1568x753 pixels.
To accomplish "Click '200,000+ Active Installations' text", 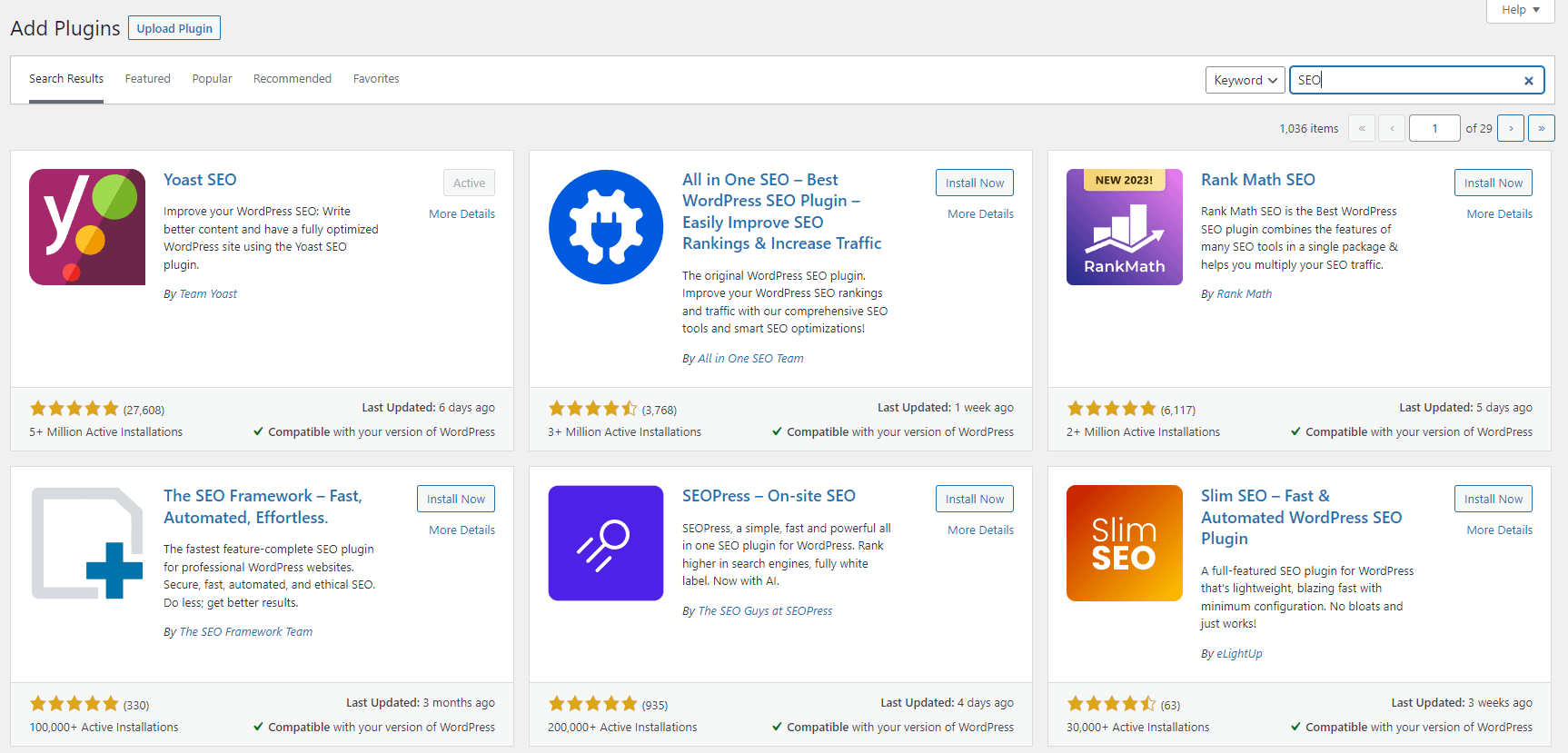I will click(x=622, y=728).
